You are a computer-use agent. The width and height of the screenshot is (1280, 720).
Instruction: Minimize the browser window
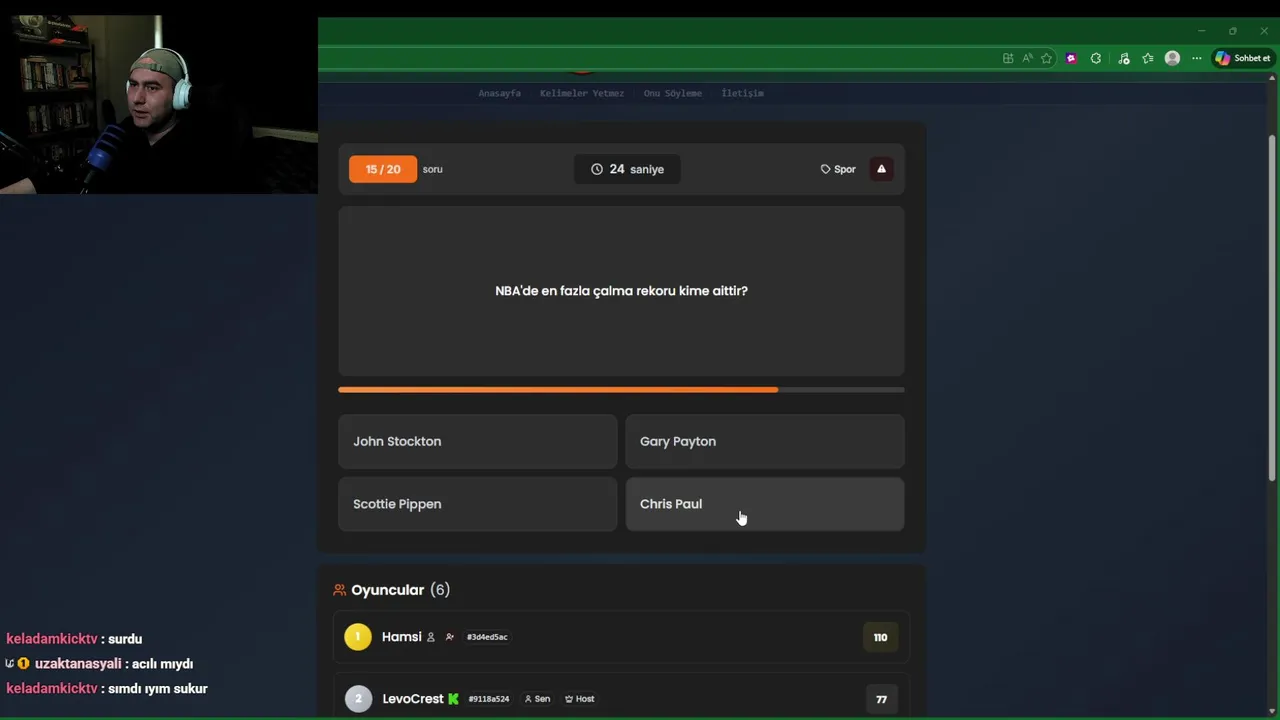pyautogui.click(x=1201, y=31)
